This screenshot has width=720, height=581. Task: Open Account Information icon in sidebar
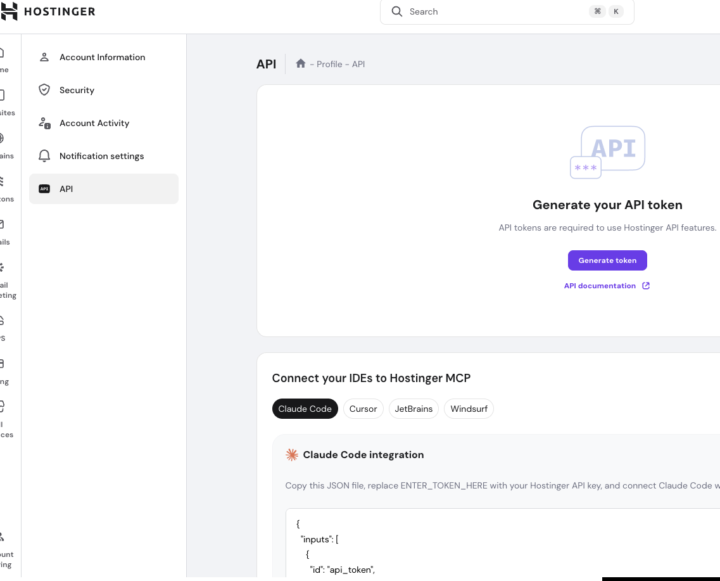point(44,57)
